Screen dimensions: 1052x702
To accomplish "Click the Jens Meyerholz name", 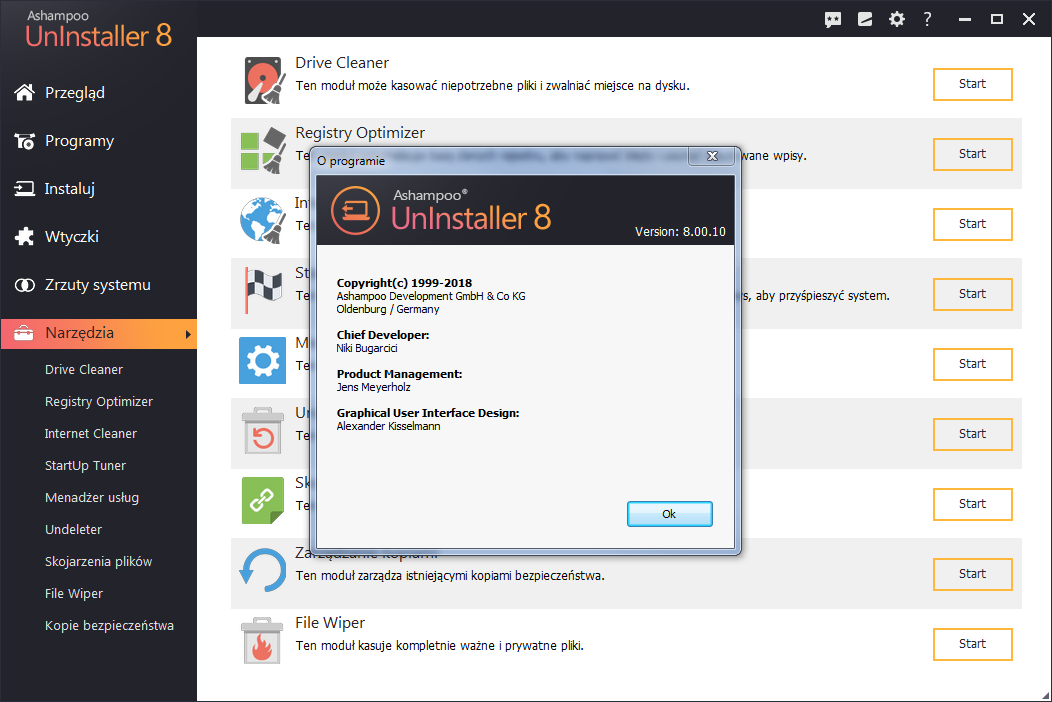I will tap(374, 387).
